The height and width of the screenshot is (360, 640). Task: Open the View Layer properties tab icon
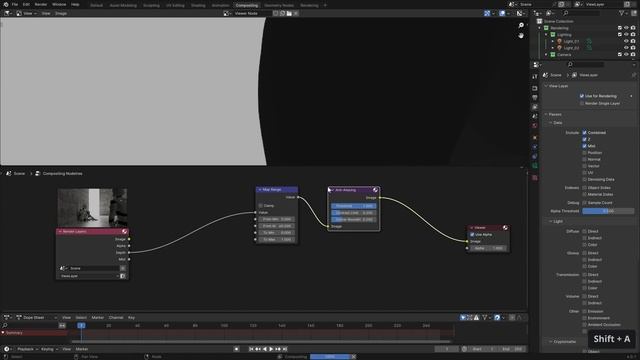tap(535, 107)
